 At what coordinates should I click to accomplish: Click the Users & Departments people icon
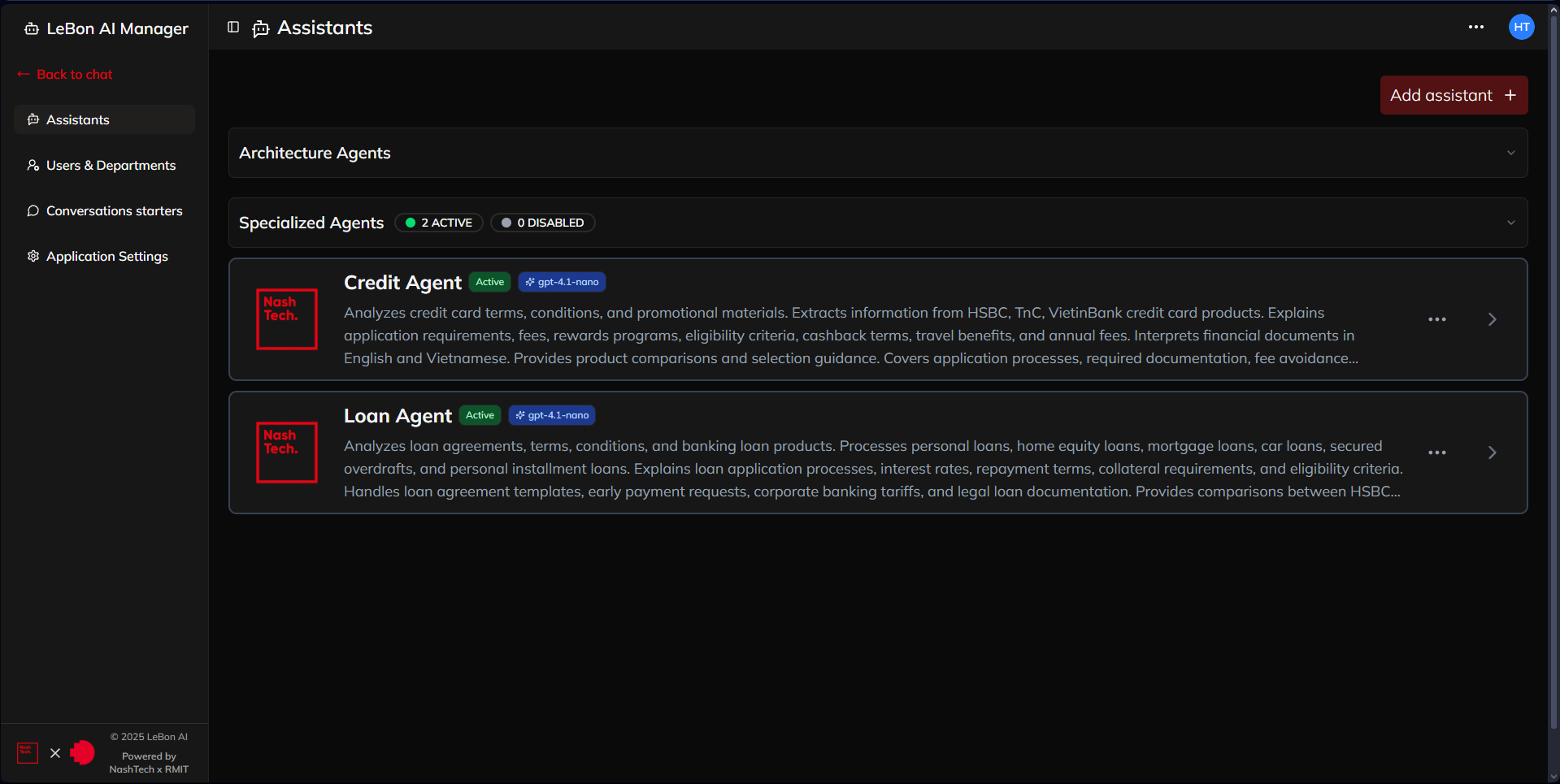(33, 165)
